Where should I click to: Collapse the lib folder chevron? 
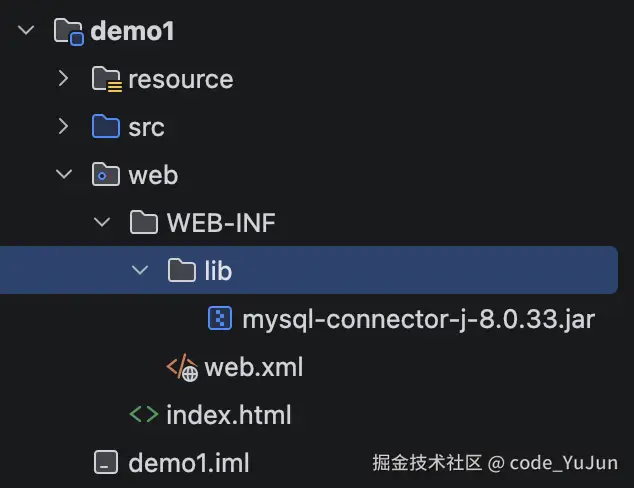tap(140, 270)
